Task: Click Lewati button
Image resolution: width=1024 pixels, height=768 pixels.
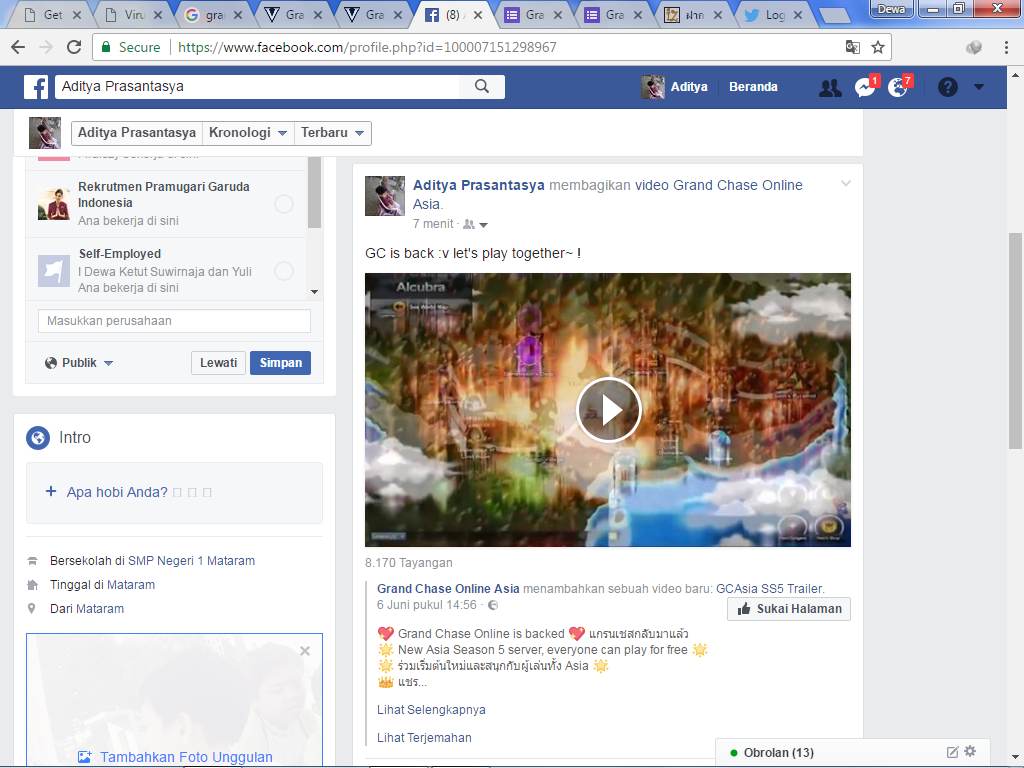Action: pyautogui.click(x=218, y=362)
